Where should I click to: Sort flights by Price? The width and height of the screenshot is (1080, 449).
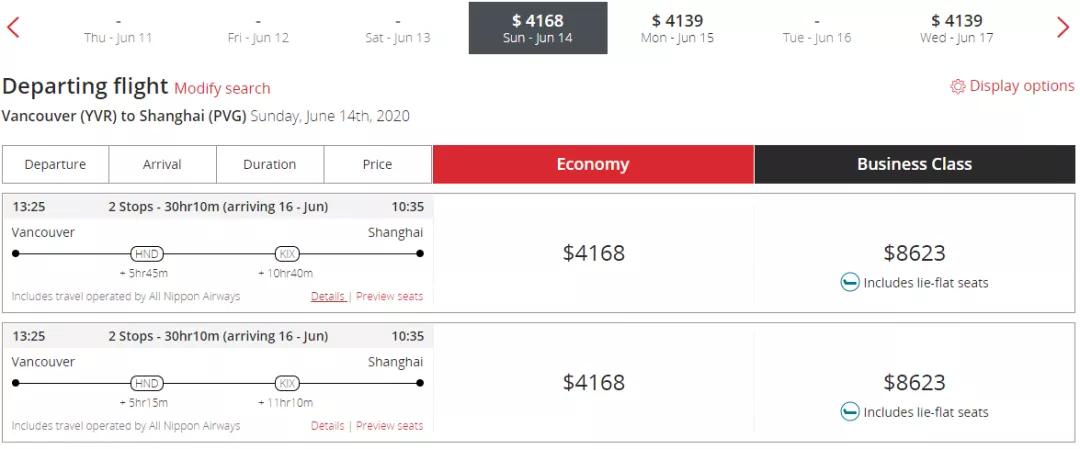[377, 164]
